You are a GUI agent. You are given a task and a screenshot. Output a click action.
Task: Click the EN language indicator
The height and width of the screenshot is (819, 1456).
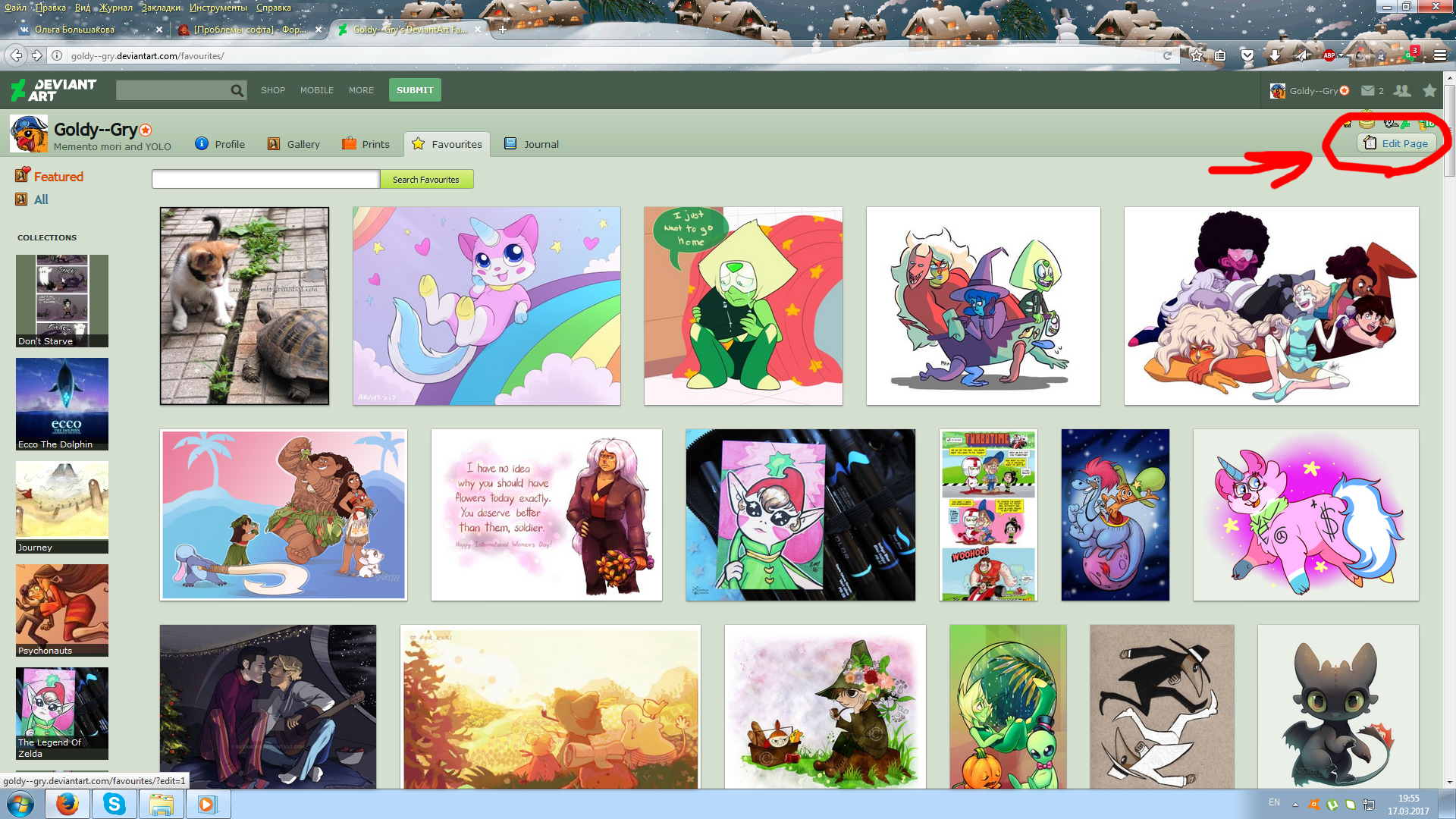[1274, 802]
